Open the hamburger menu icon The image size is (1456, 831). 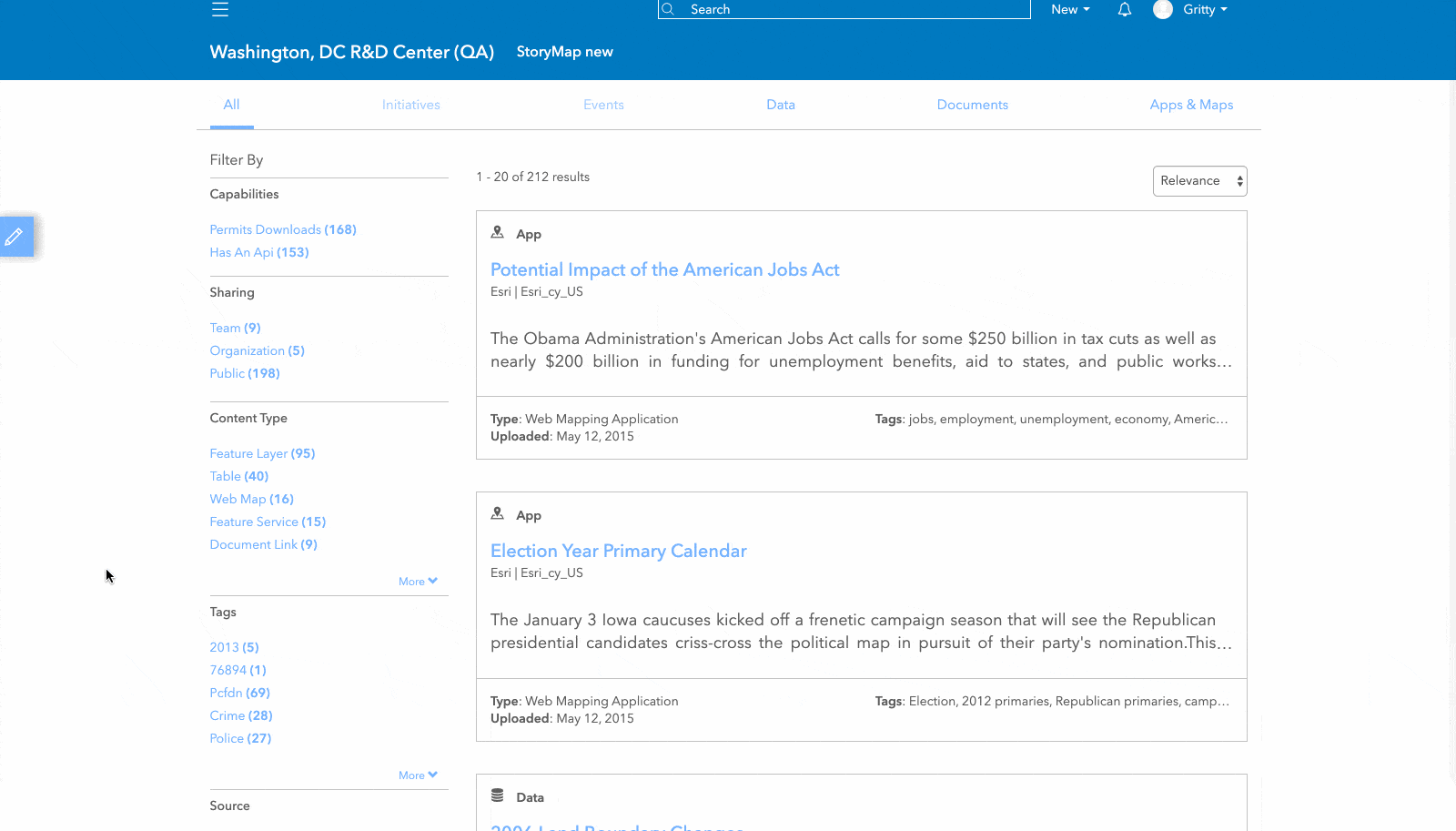point(220,10)
